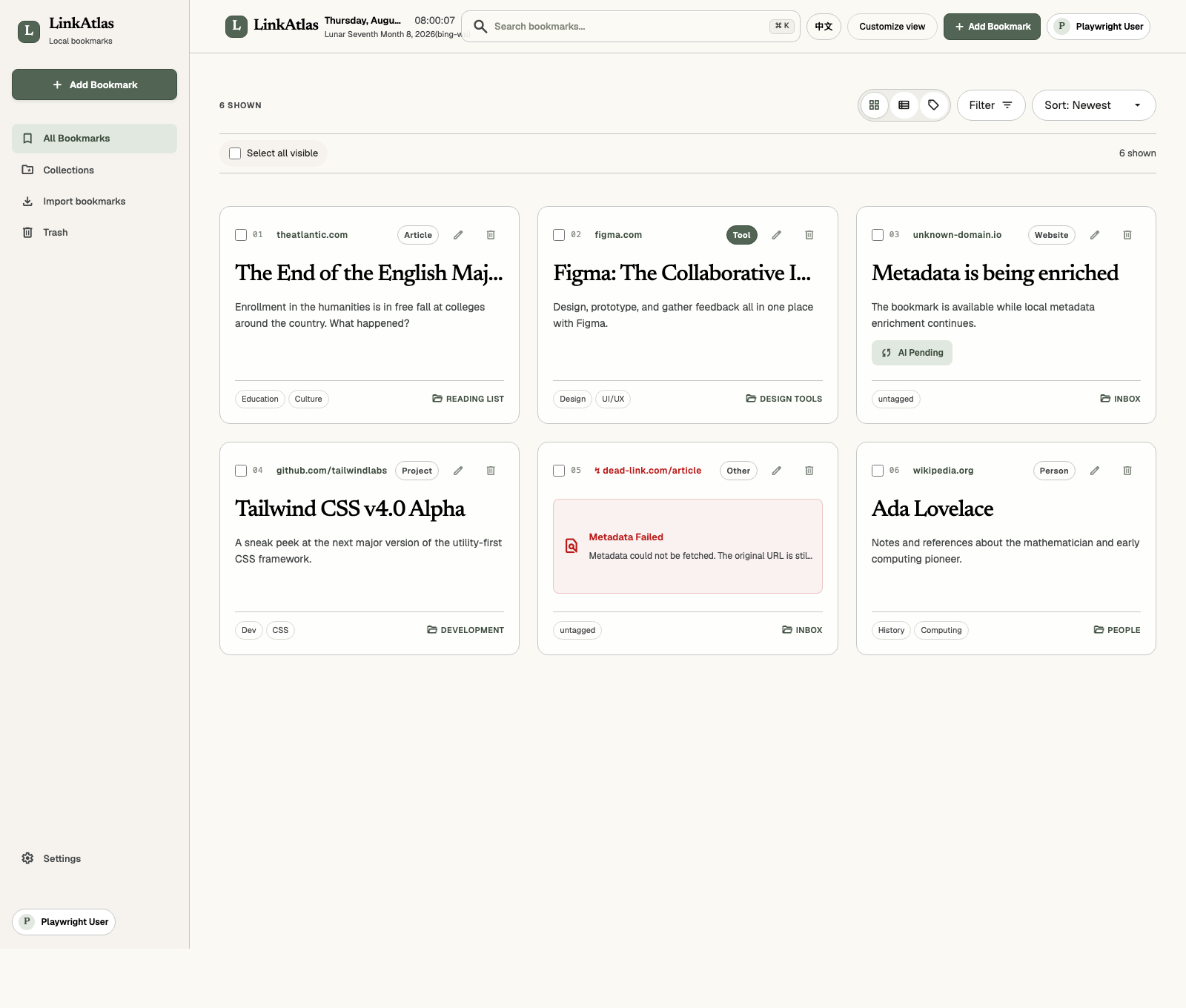The image size is (1186, 1008).
Task: Select bookmark 06 wikipedia.org checkbox
Action: [x=878, y=471]
